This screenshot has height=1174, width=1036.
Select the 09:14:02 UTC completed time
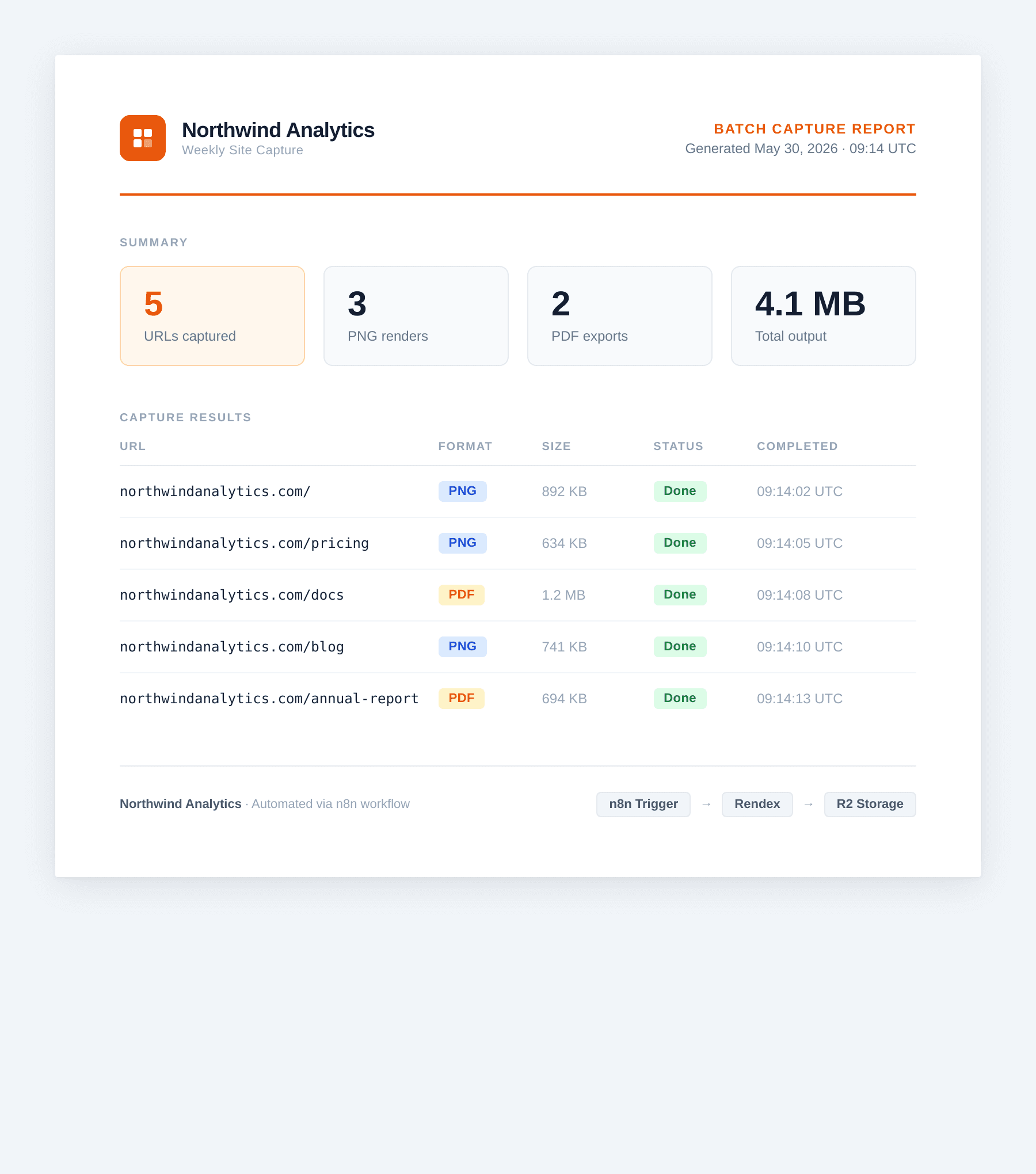click(x=799, y=491)
